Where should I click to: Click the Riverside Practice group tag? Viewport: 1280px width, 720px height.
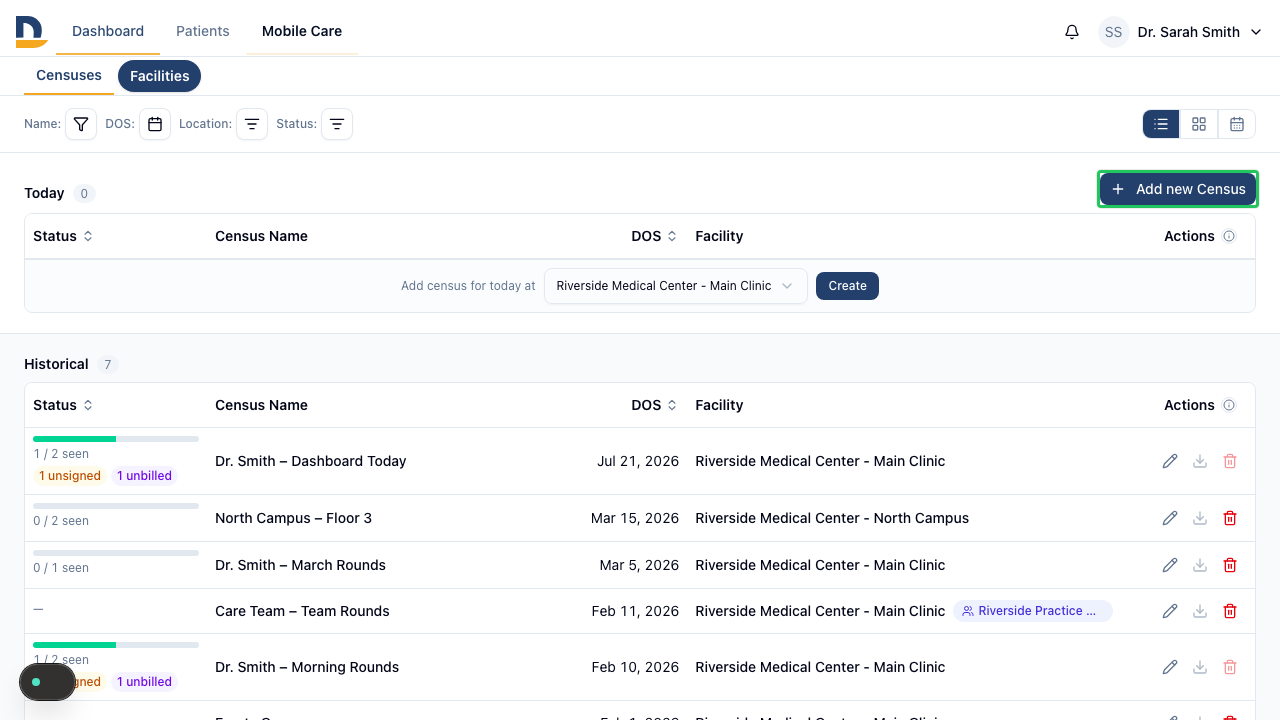[1033, 611]
